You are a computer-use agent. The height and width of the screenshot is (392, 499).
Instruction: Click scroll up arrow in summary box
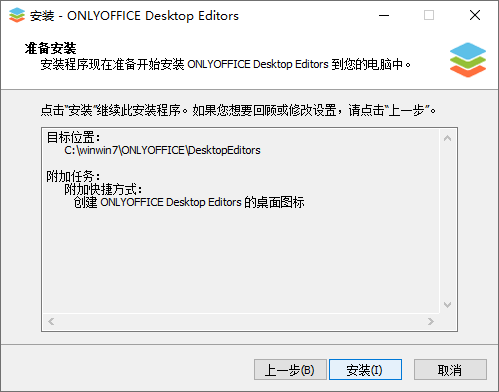click(x=447, y=138)
